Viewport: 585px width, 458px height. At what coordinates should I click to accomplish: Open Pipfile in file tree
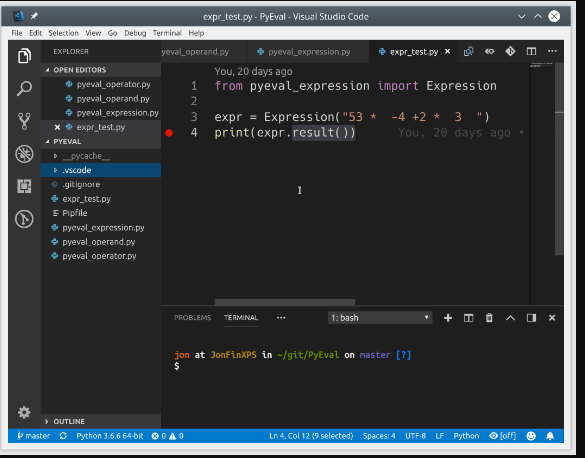[101, 213]
